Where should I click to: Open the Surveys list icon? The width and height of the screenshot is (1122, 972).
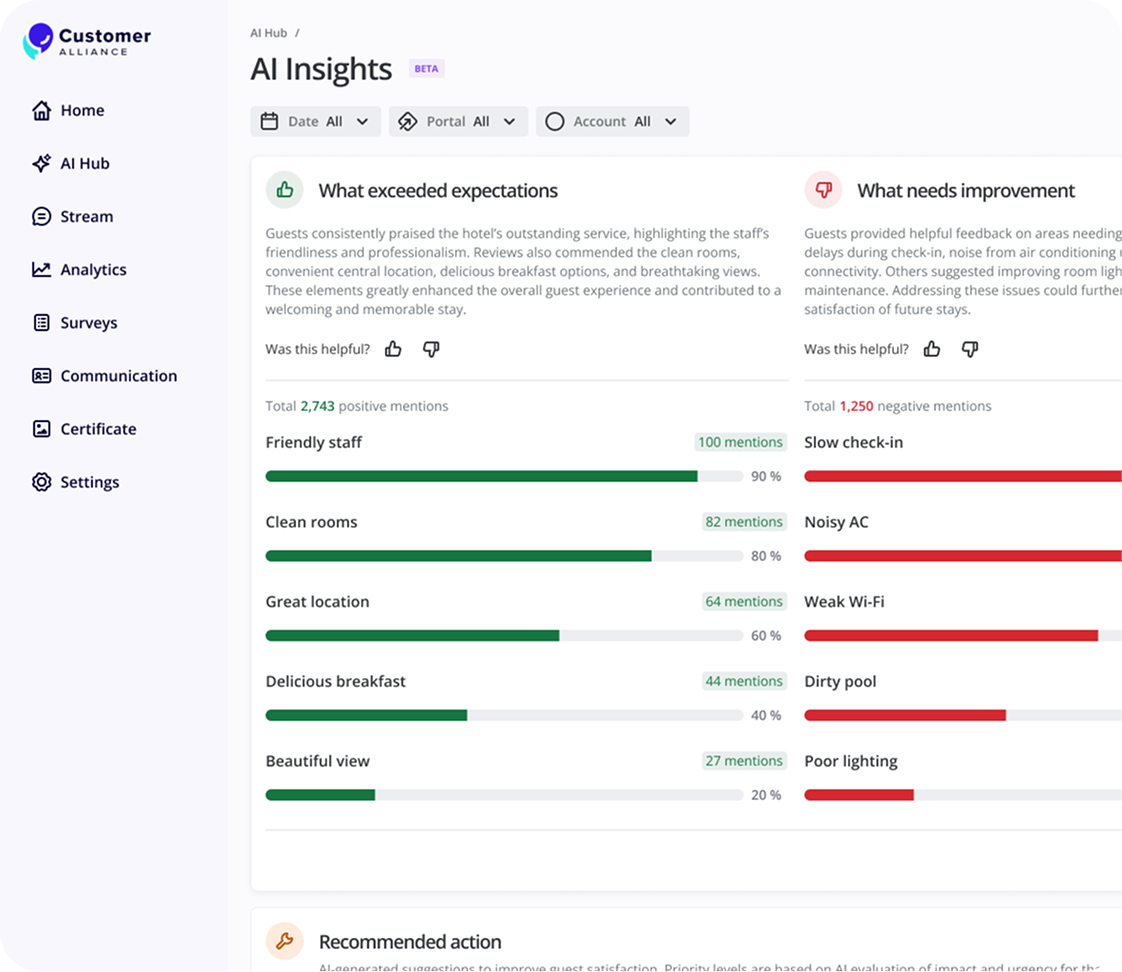click(x=42, y=323)
